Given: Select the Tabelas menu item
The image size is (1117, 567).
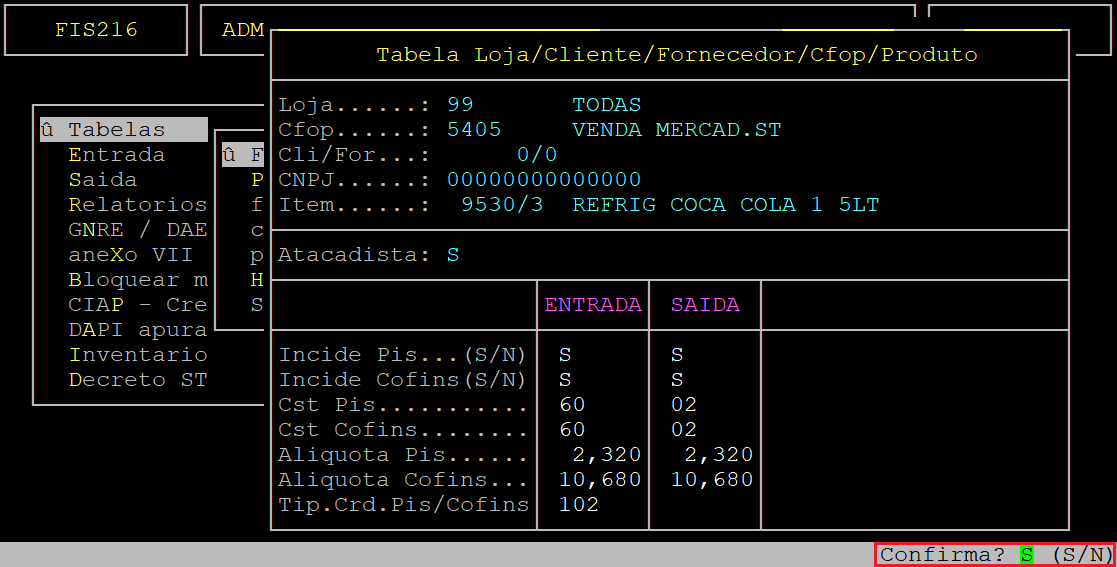Looking at the screenshot, I should tap(116, 130).
